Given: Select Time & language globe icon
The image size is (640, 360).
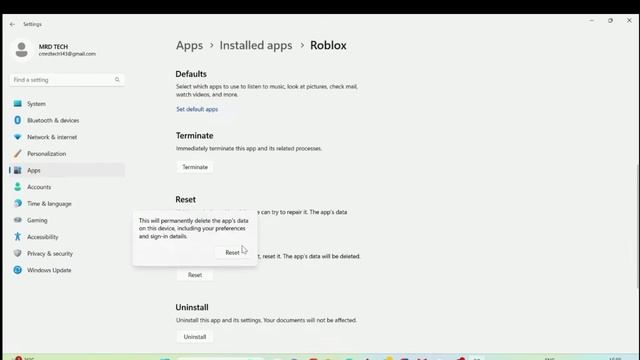Looking at the screenshot, I should (18, 204).
